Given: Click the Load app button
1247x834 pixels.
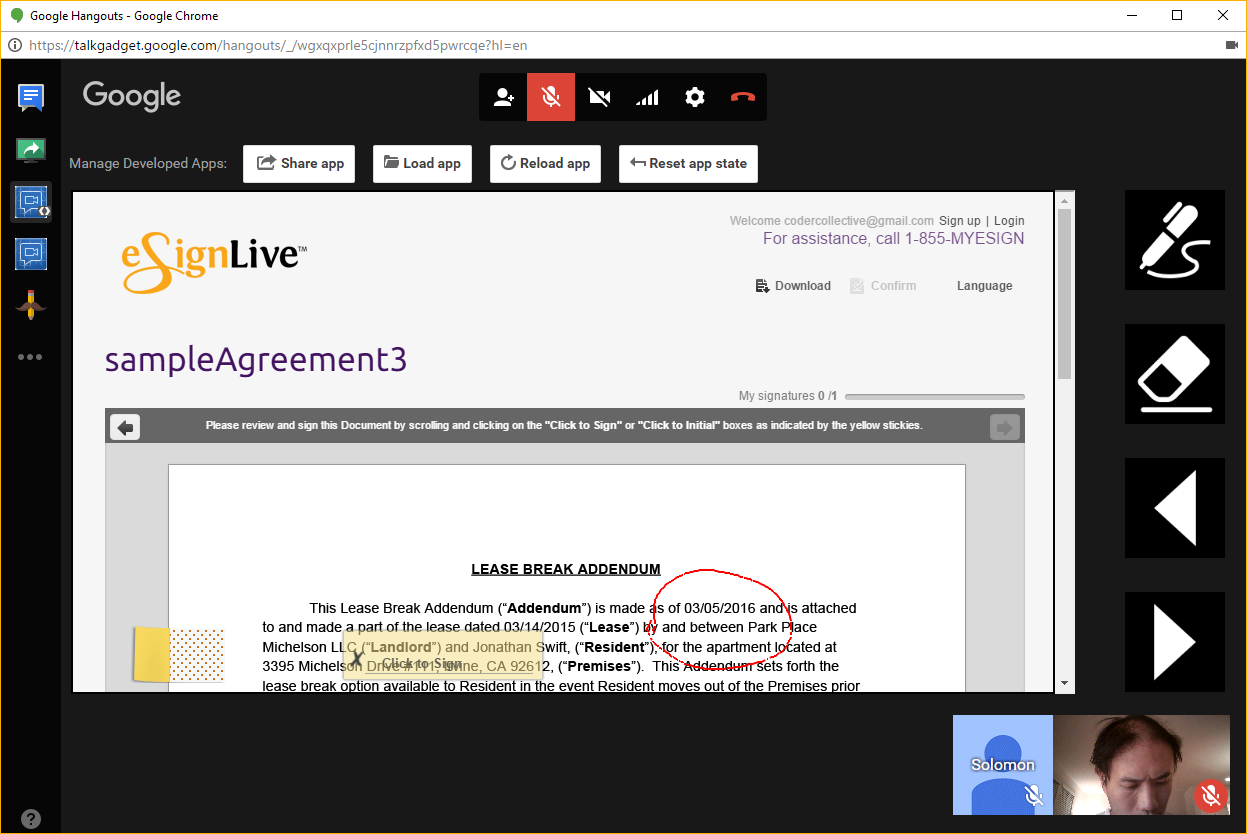Looking at the screenshot, I should [x=421, y=164].
